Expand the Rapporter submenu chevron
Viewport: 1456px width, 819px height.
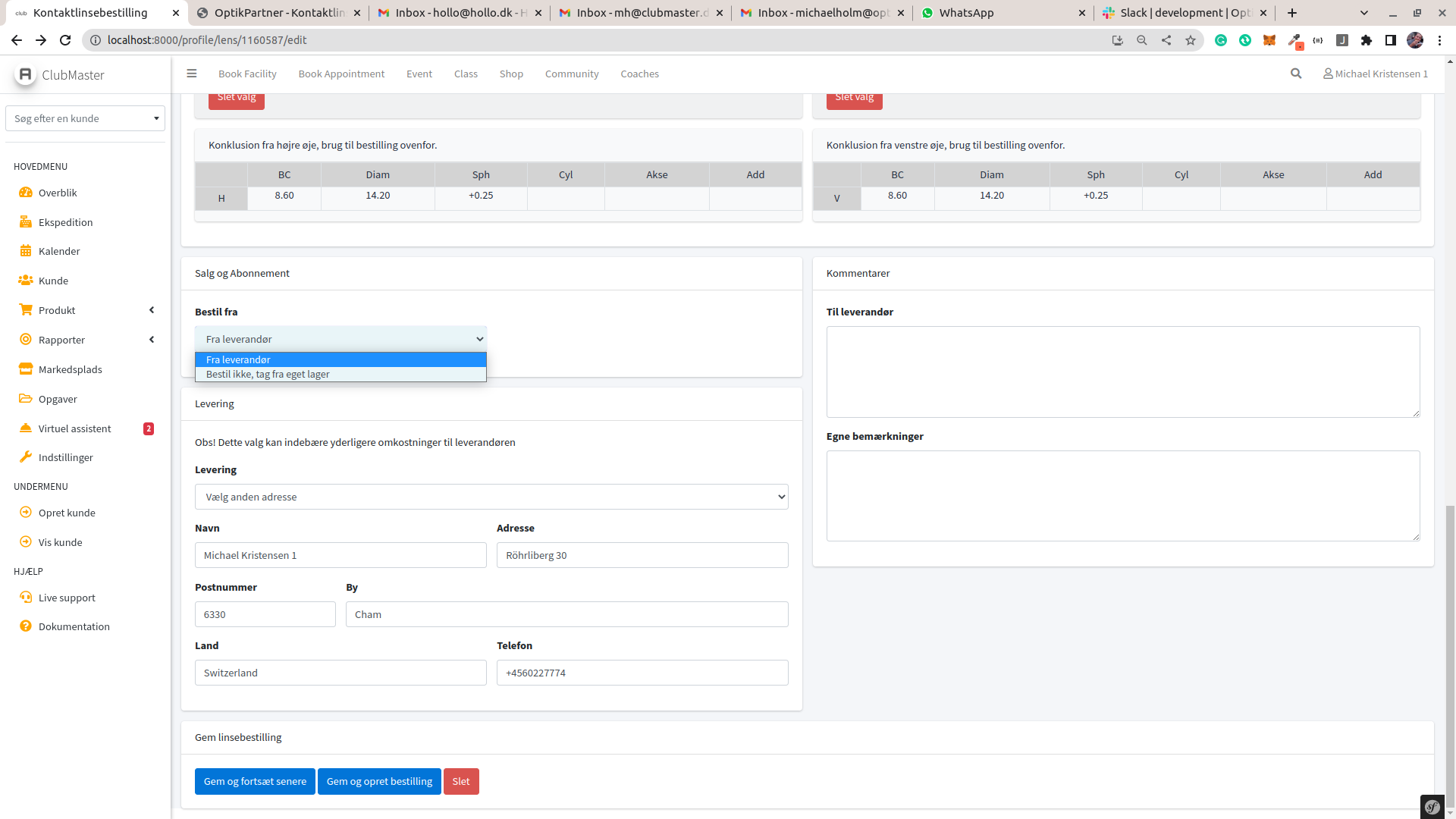(x=152, y=340)
